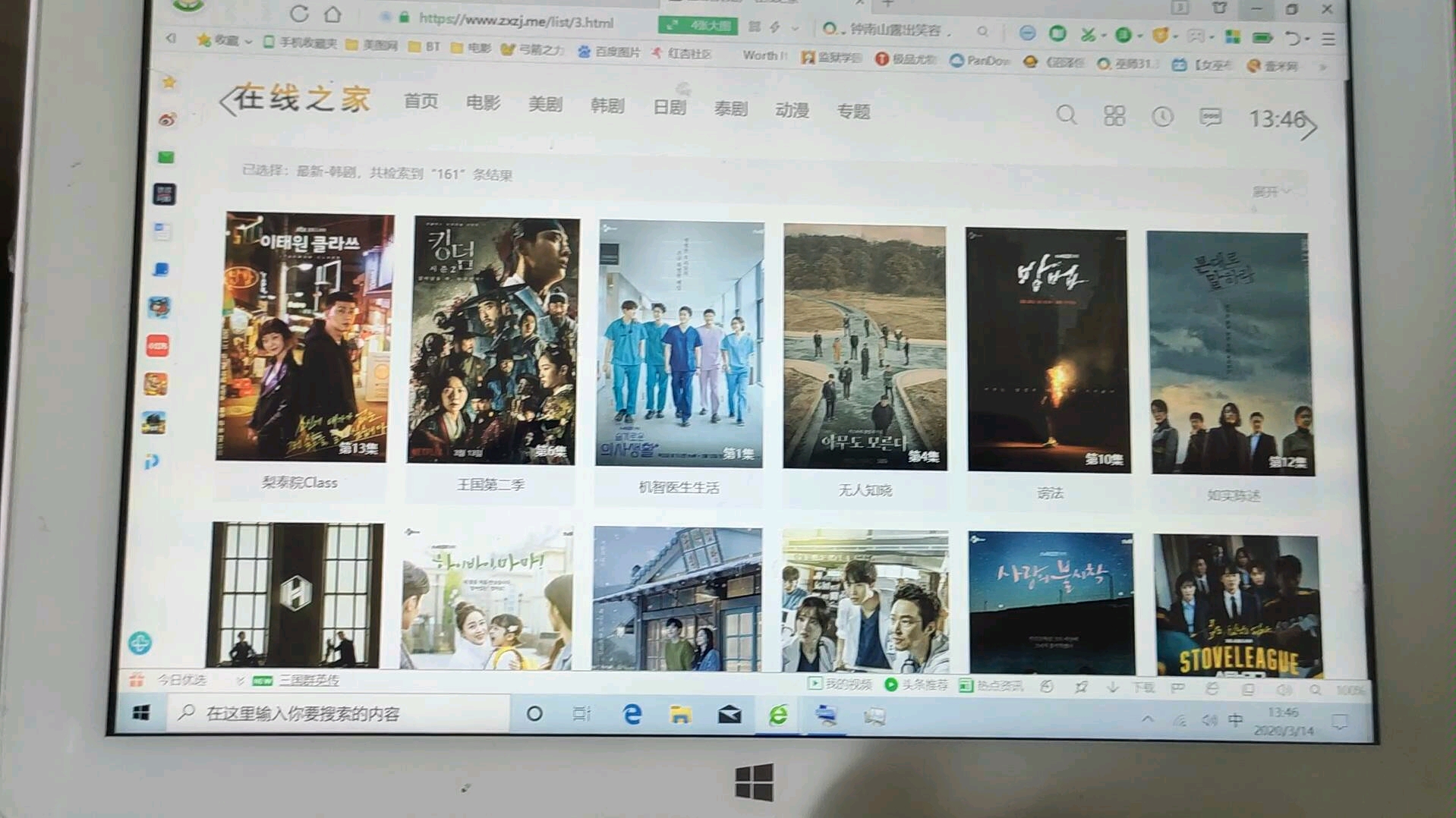Open the browser hamburger menu
The width and height of the screenshot is (1456, 818).
(x=1328, y=39)
